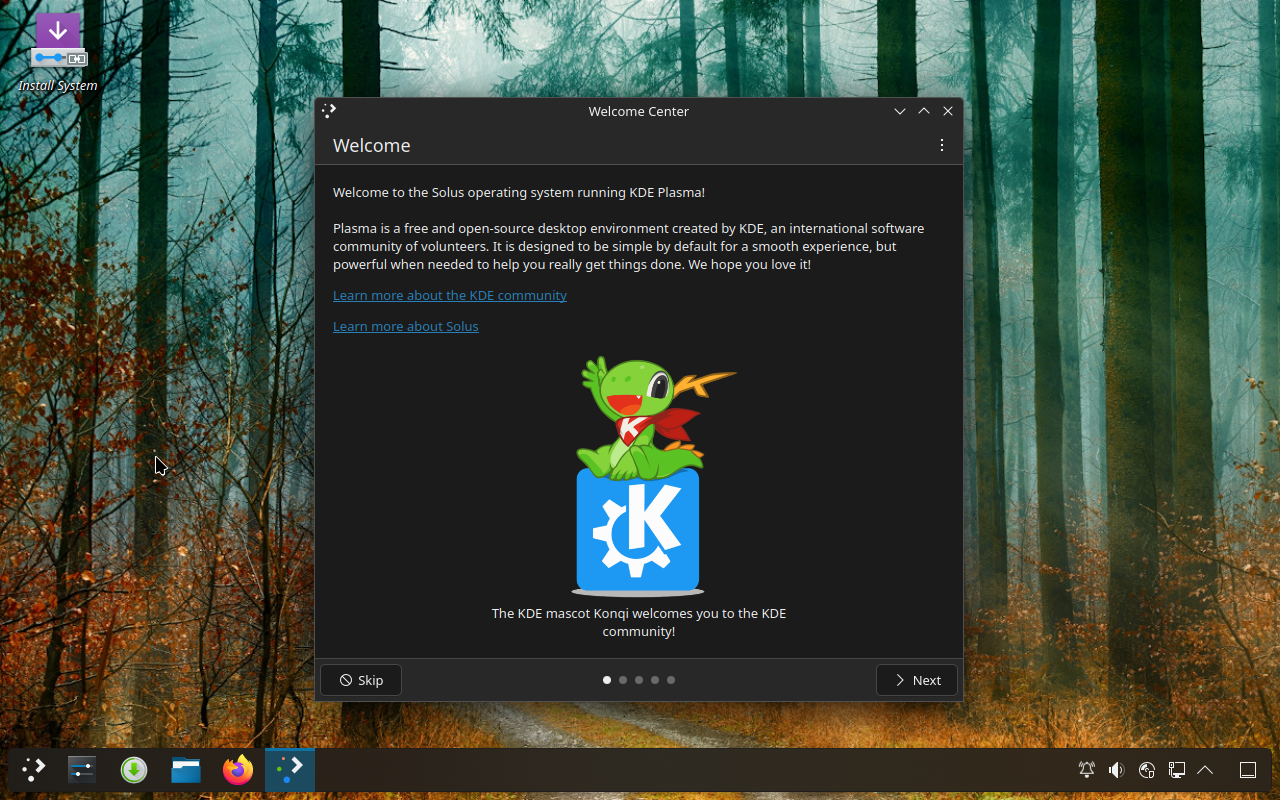
Task: Close the Welcome Center window
Action: [x=948, y=111]
